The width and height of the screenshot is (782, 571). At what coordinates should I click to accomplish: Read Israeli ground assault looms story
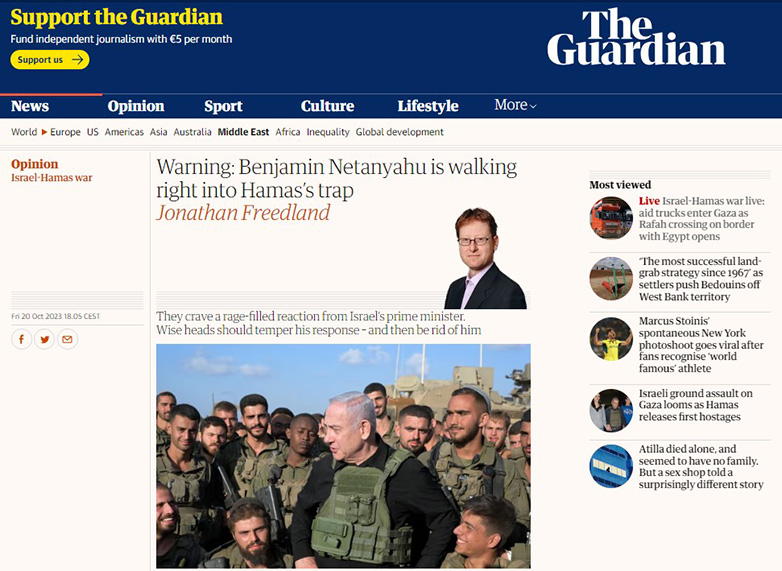click(x=696, y=405)
